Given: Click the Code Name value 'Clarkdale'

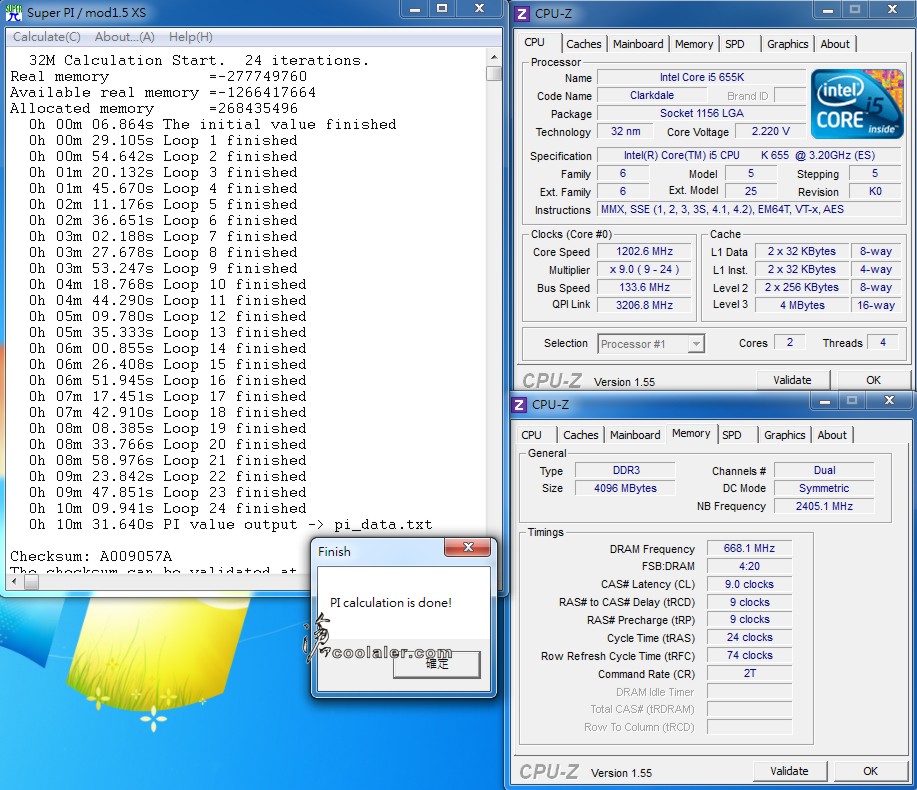Looking at the screenshot, I should pos(651,95).
